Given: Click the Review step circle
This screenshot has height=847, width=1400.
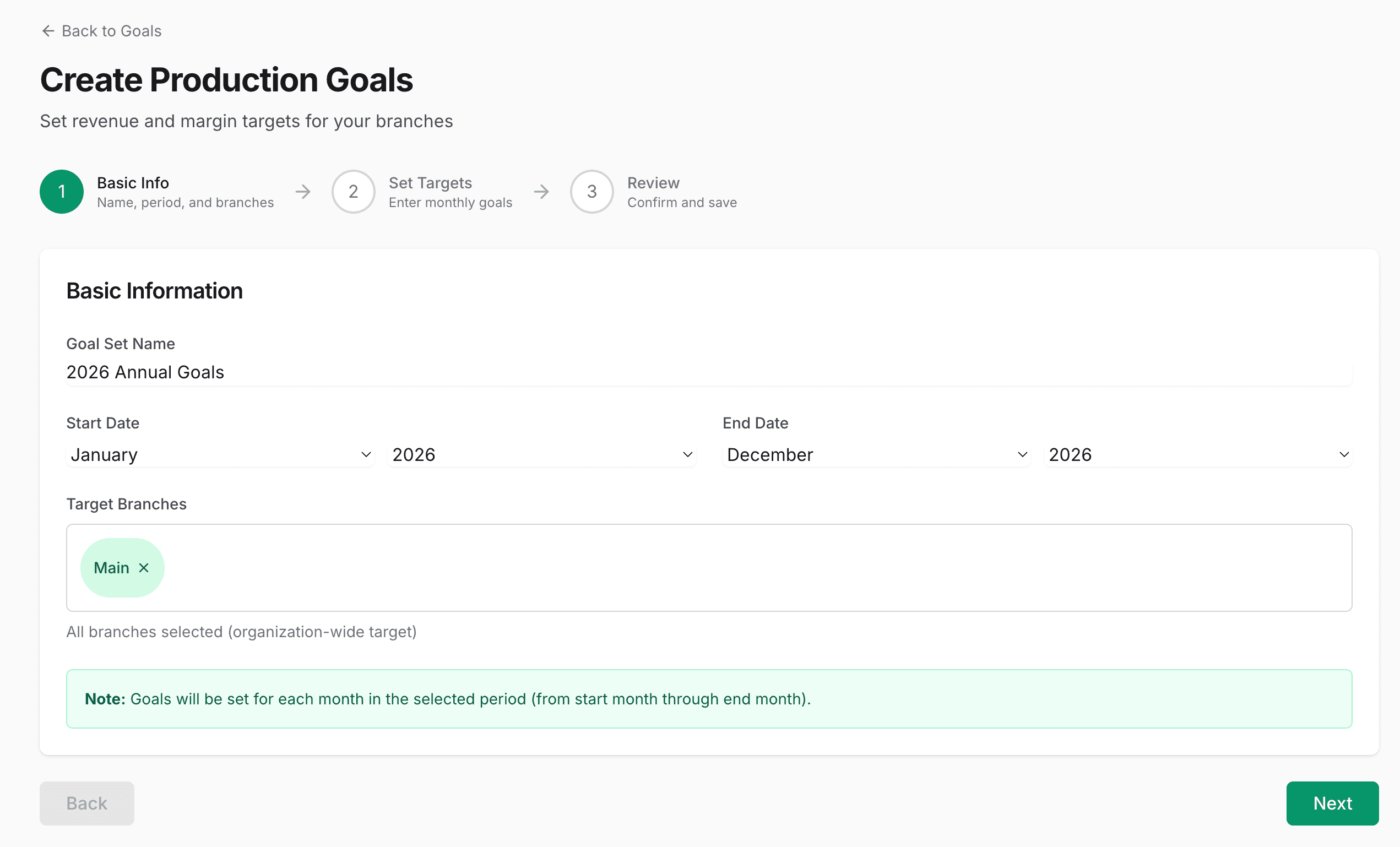Looking at the screenshot, I should pos(592,192).
